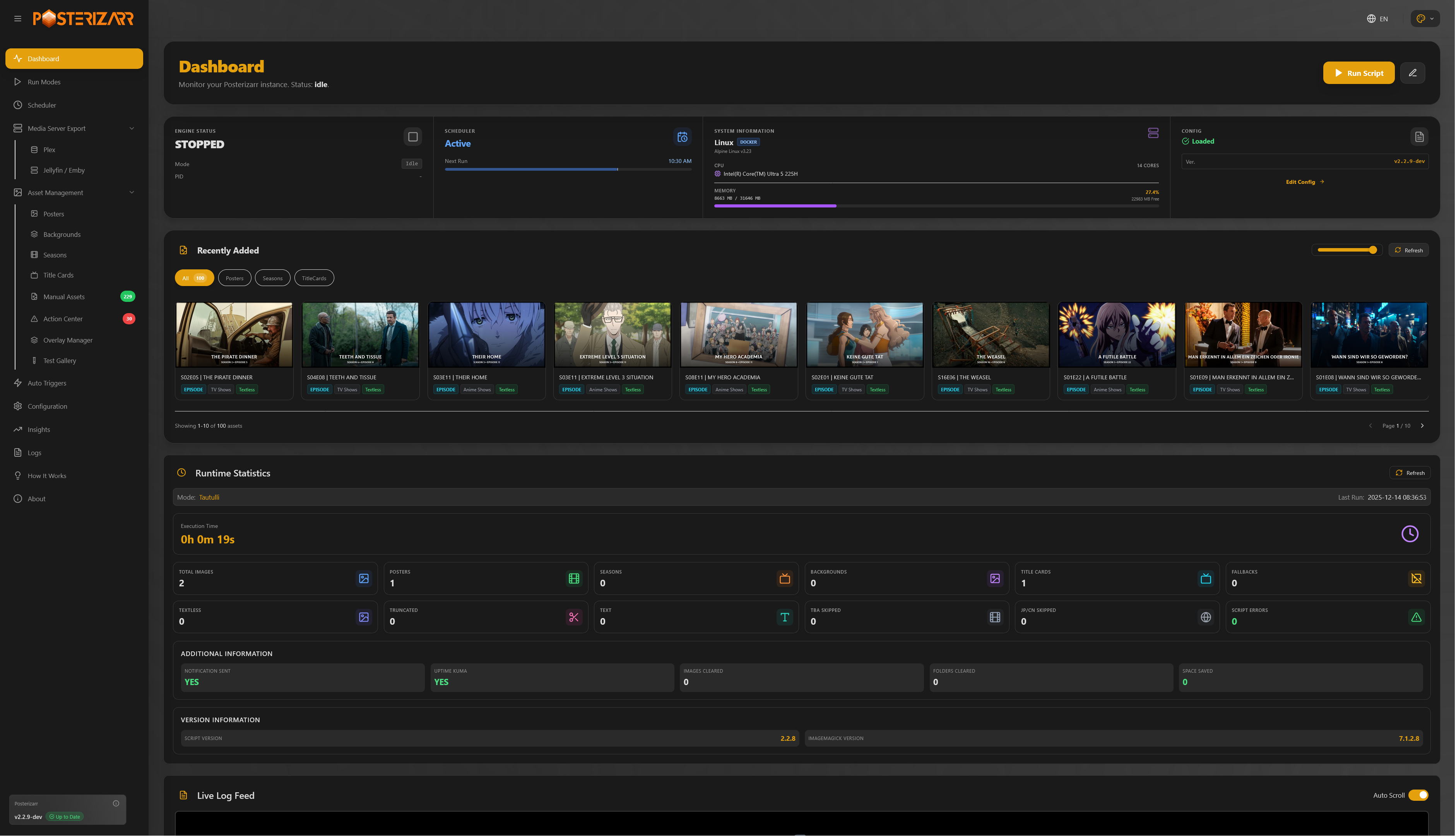Image resolution: width=1456 pixels, height=836 pixels.
Task: Click the scheduler calendar-clock icon
Action: (682, 137)
